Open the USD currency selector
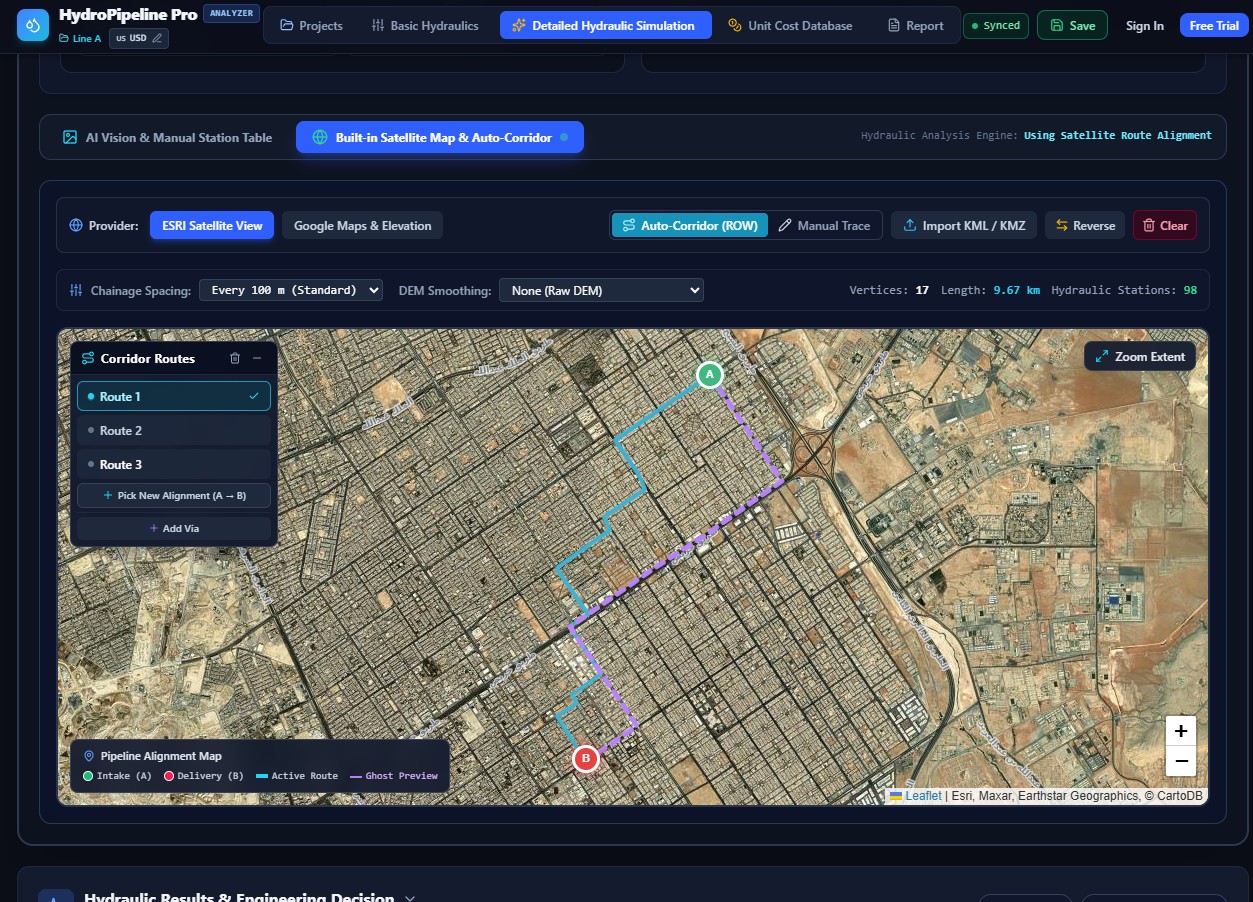This screenshot has height=902, width=1253. point(139,38)
